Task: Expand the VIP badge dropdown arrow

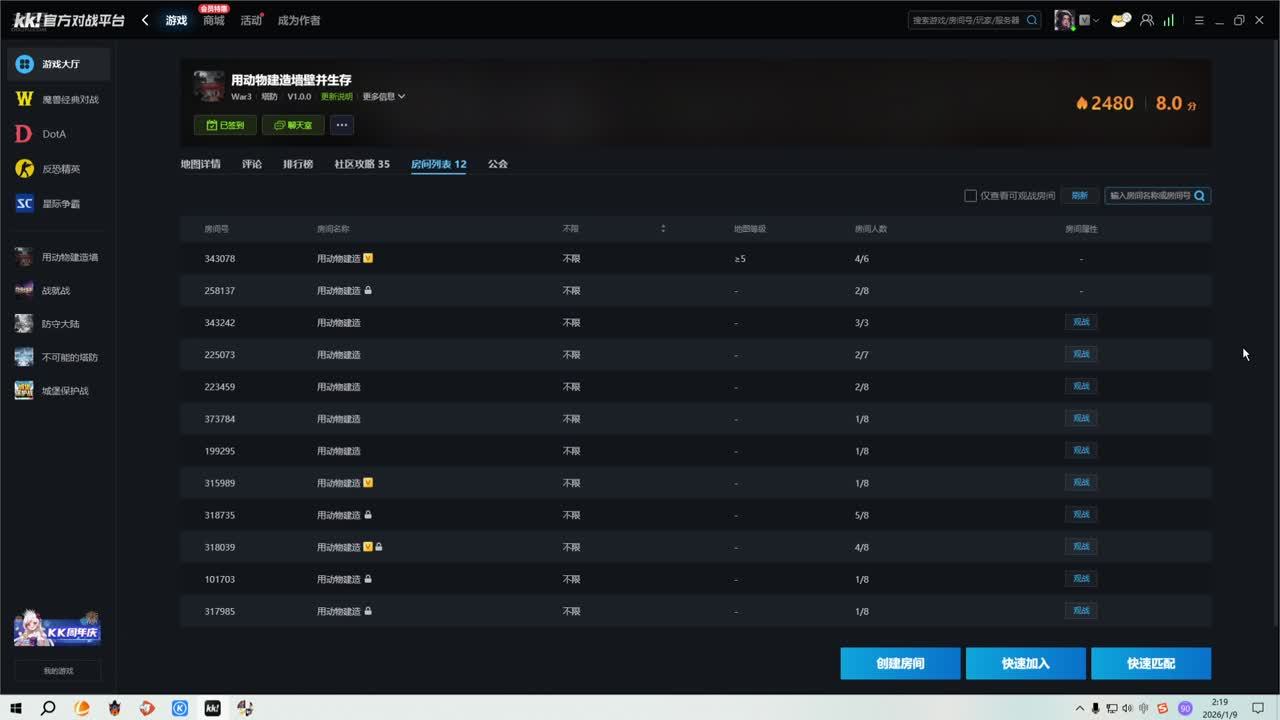Action: coord(1096,20)
